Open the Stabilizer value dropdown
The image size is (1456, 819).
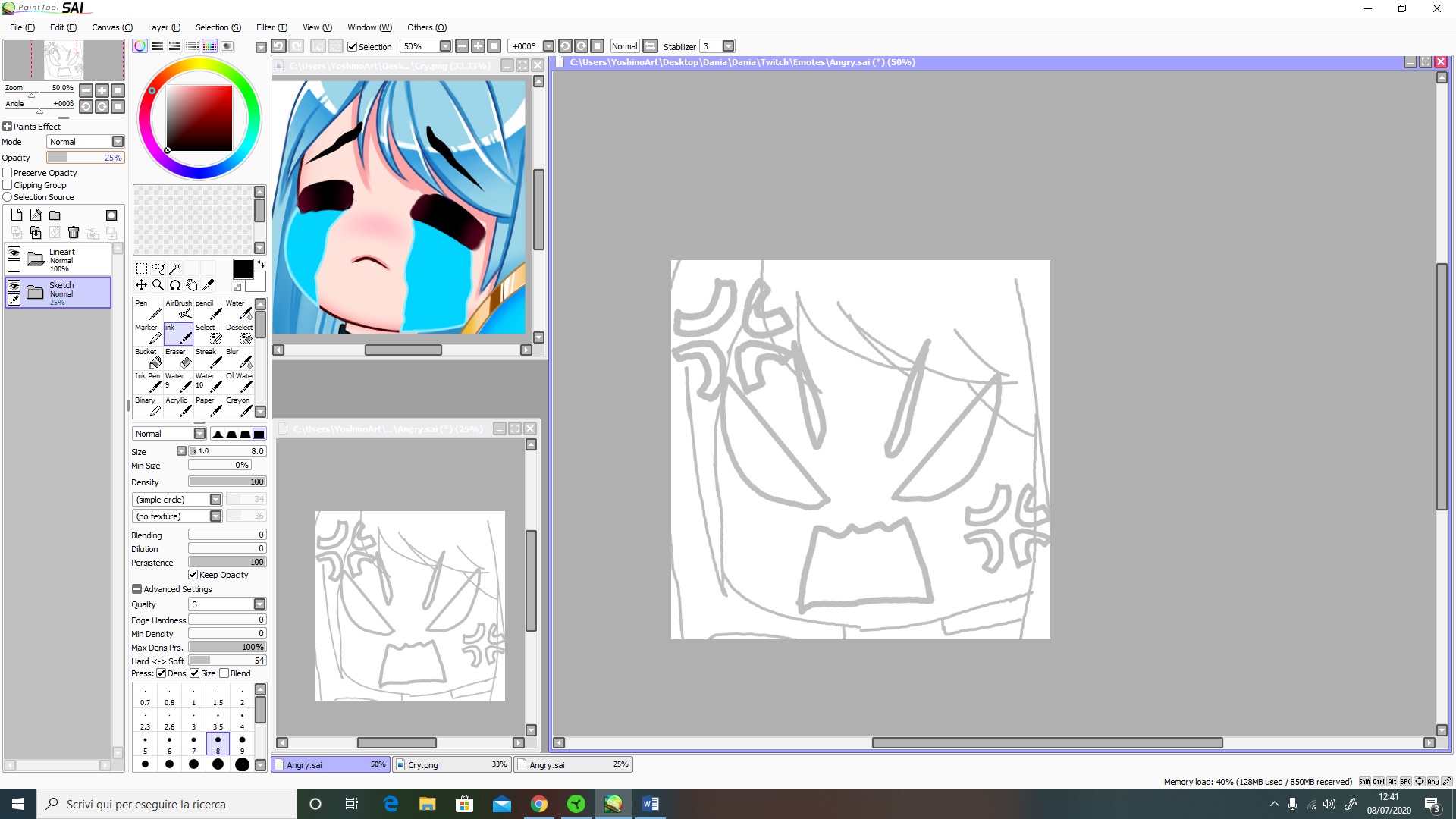[729, 46]
